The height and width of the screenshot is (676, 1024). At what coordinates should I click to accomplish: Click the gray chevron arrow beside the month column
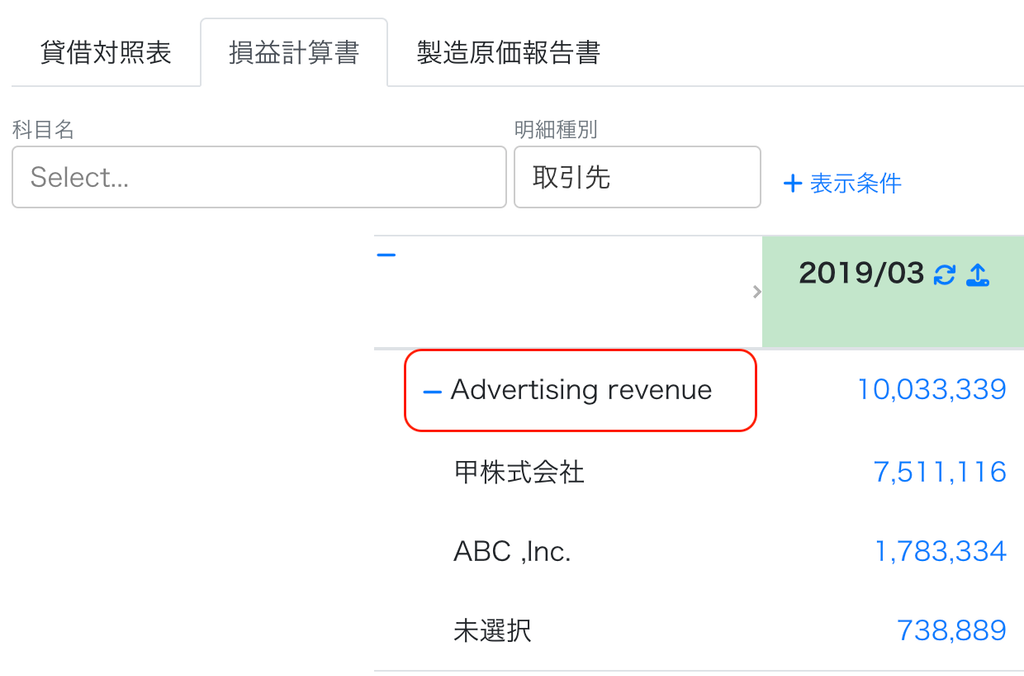756,292
